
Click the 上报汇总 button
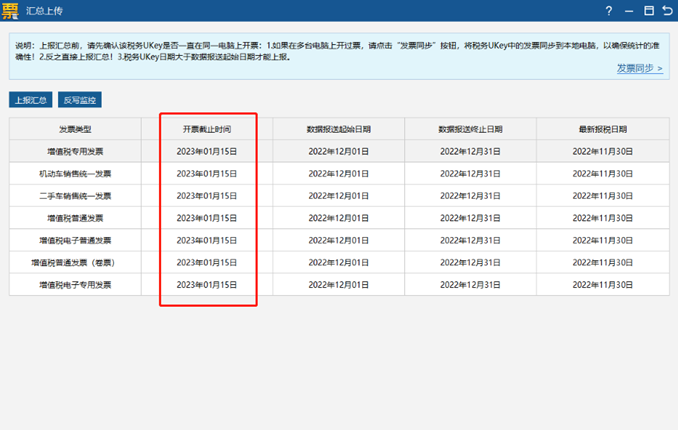pyautogui.click(x=30, y=100)
